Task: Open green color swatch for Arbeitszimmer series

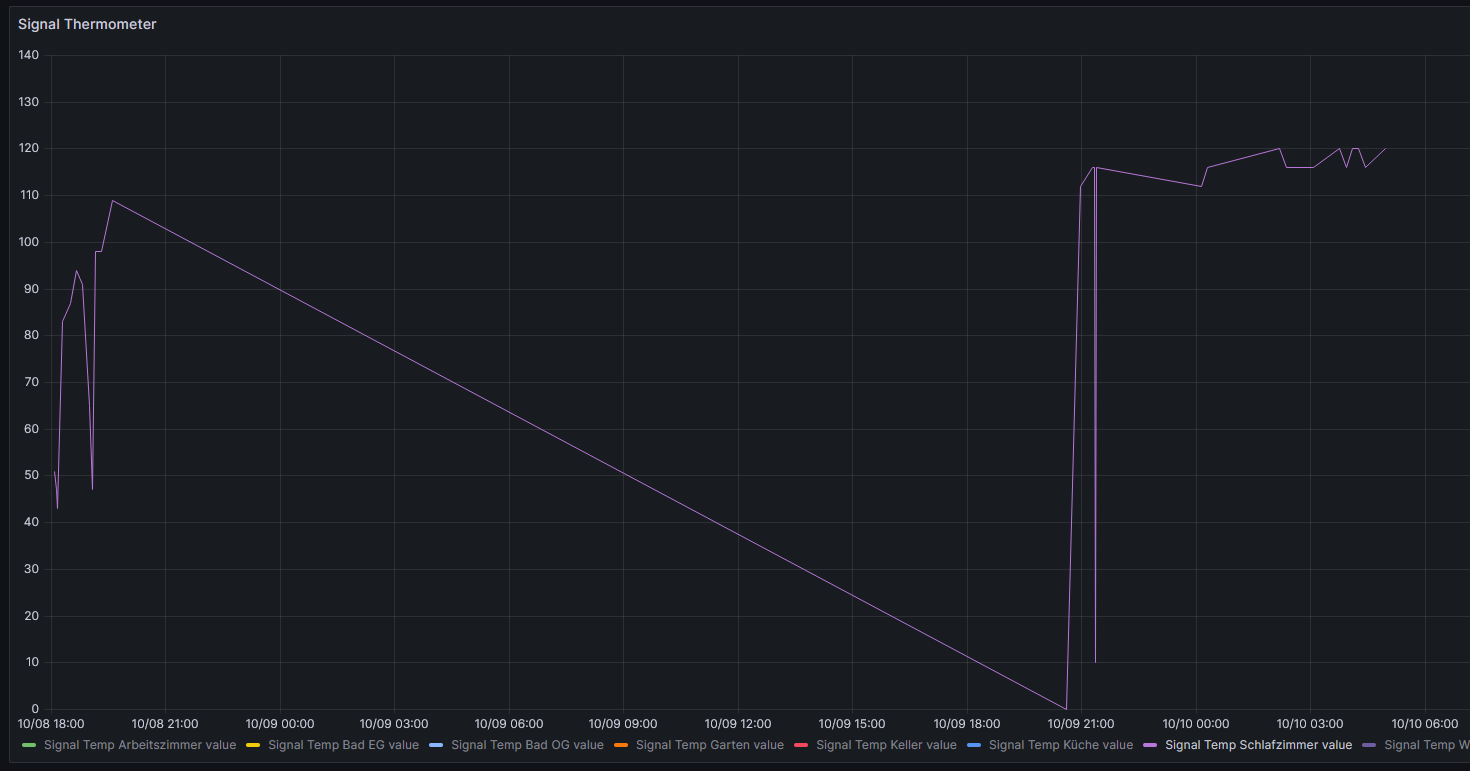Action: tap(28, 745)
